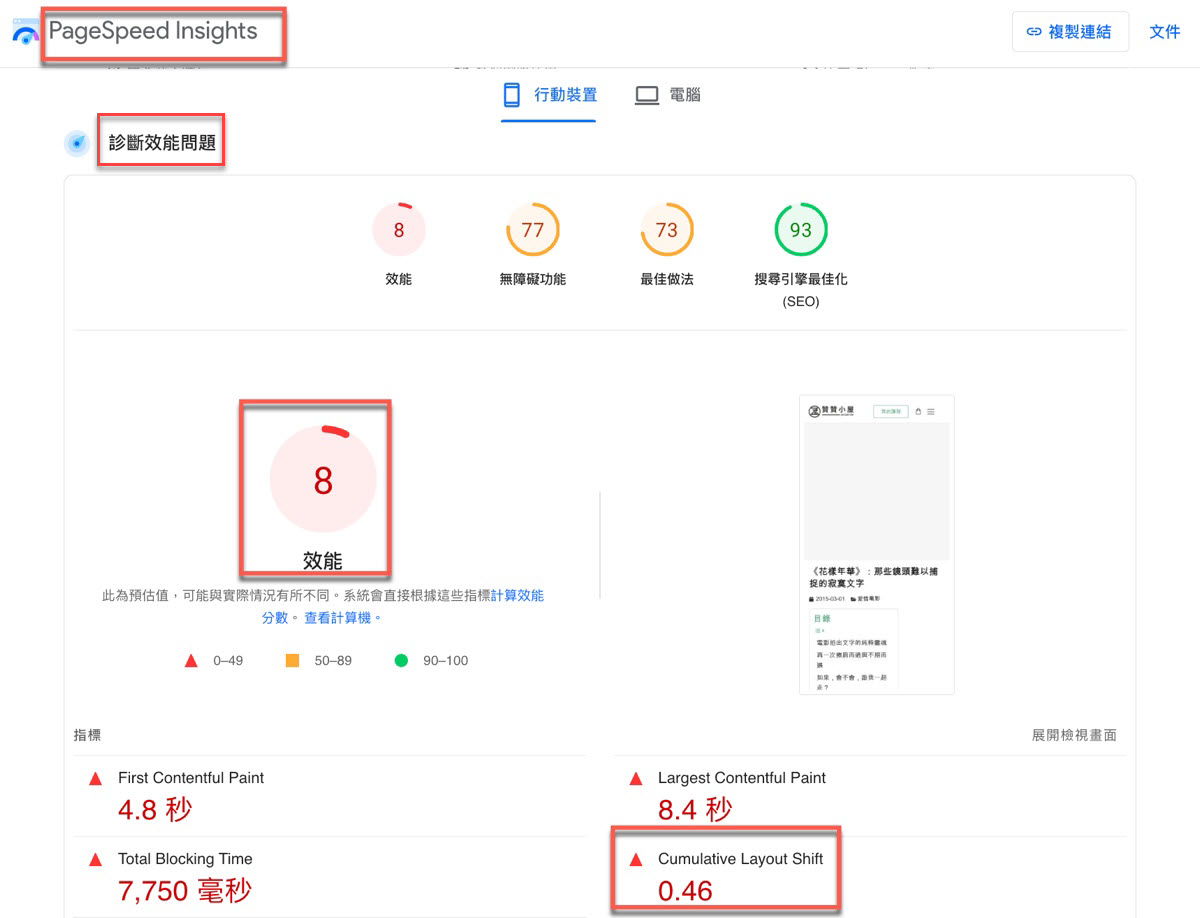Click 展開檢視畫面 to expand view
Viewport: 1200px width, 918px height.
1074,735
